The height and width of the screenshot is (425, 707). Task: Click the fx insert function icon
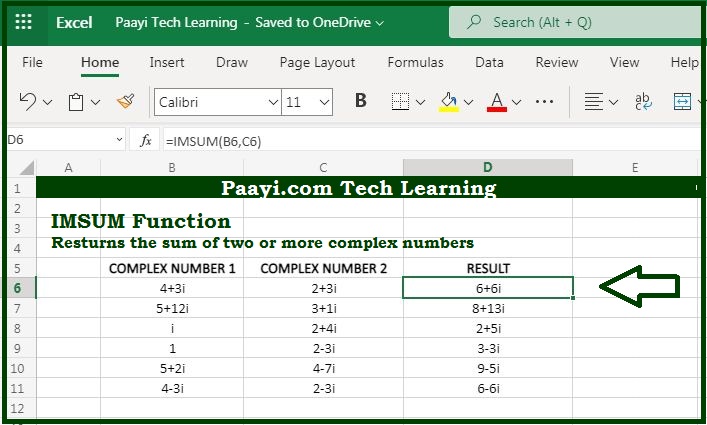click(145, 141)
